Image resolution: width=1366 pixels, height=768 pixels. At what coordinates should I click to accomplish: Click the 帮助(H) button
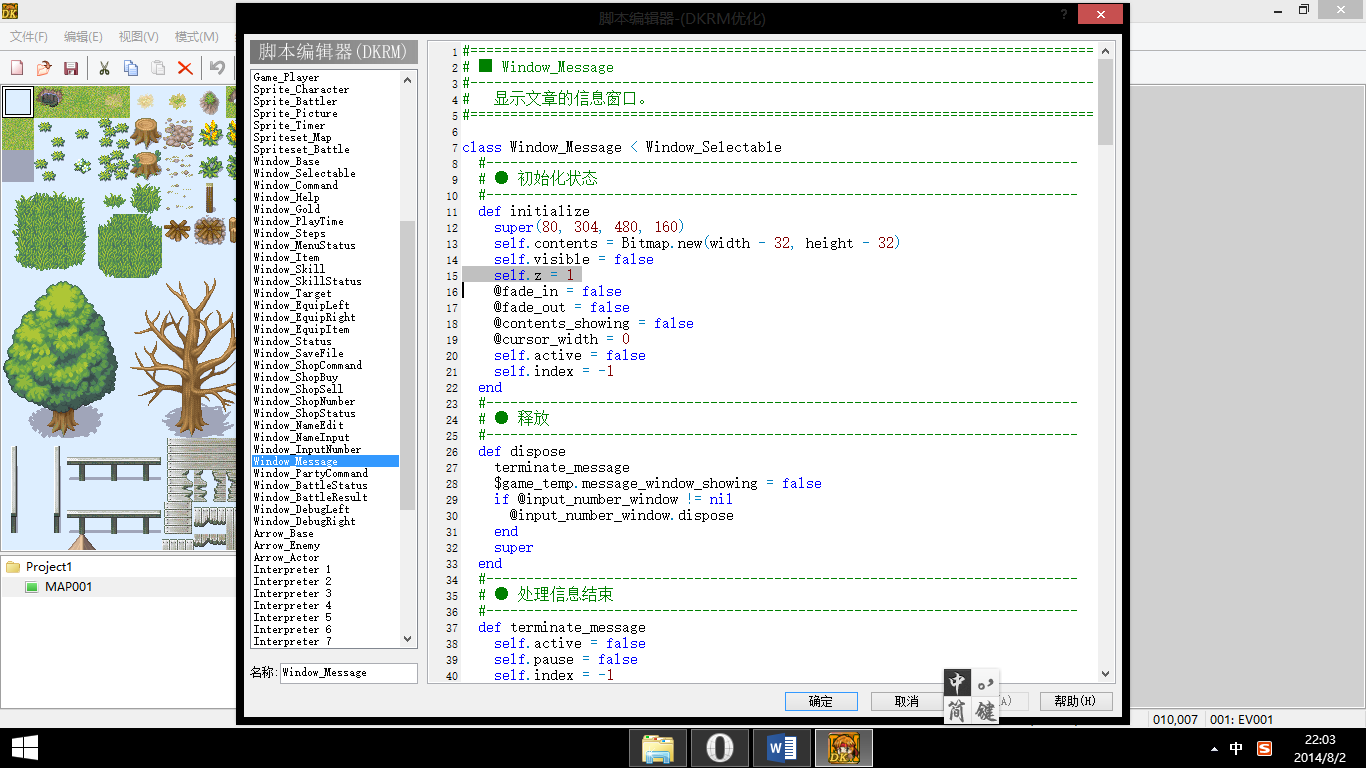click(x=1076, y=701)
